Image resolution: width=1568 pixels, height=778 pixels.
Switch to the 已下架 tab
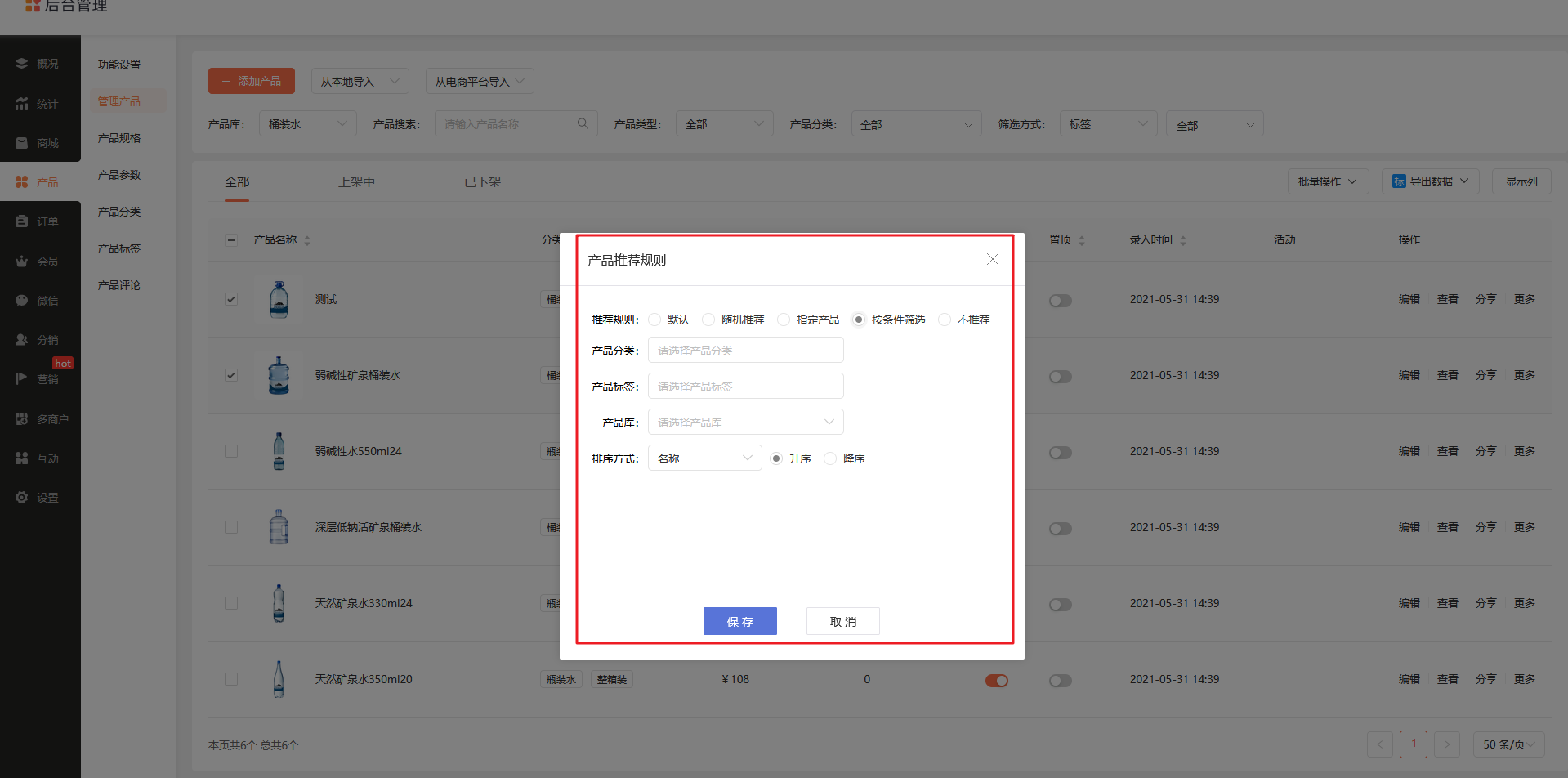(x=483, y=181)
